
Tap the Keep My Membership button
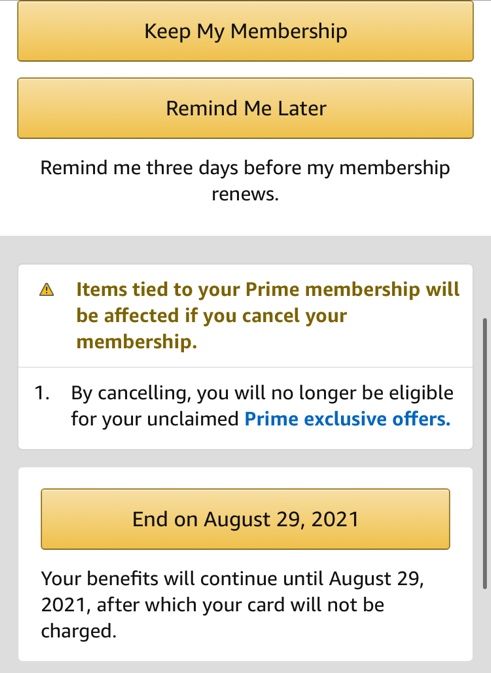tap(245, 30)
